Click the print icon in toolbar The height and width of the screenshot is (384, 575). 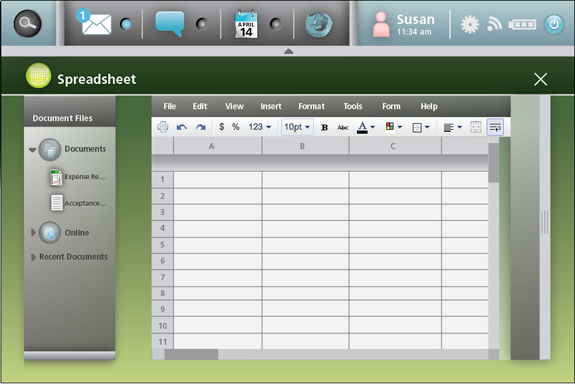(162, 127)
